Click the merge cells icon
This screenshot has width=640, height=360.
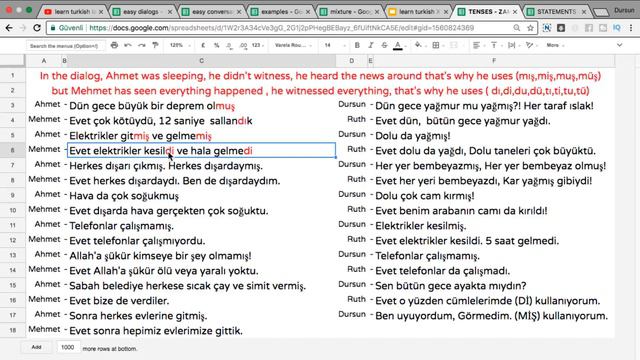453,45
